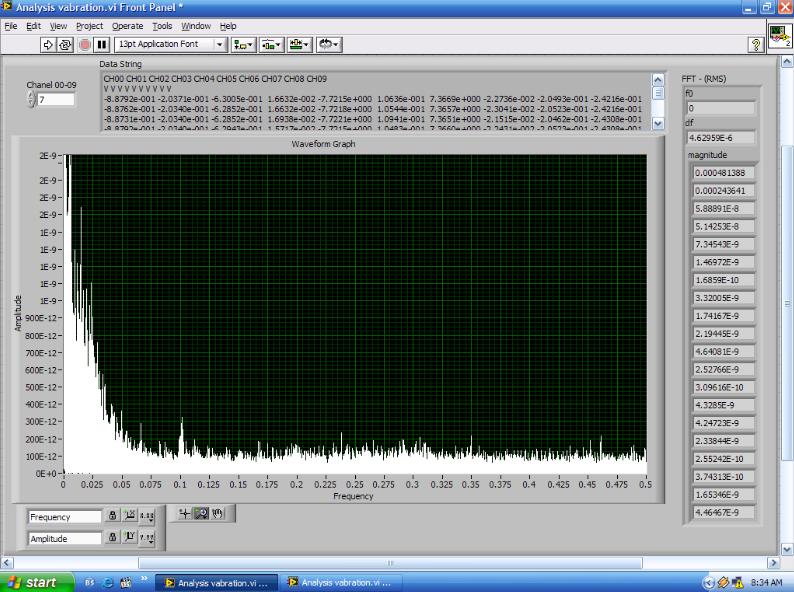Click the VI connector pane icon
794x592 pixels.
pos(779,38)
